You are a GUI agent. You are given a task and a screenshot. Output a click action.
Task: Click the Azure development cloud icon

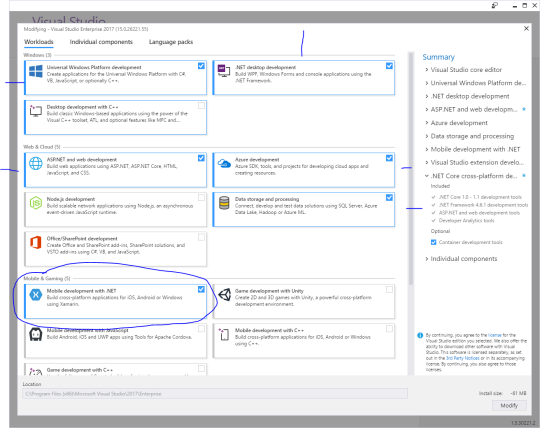(x=224, y=163)
